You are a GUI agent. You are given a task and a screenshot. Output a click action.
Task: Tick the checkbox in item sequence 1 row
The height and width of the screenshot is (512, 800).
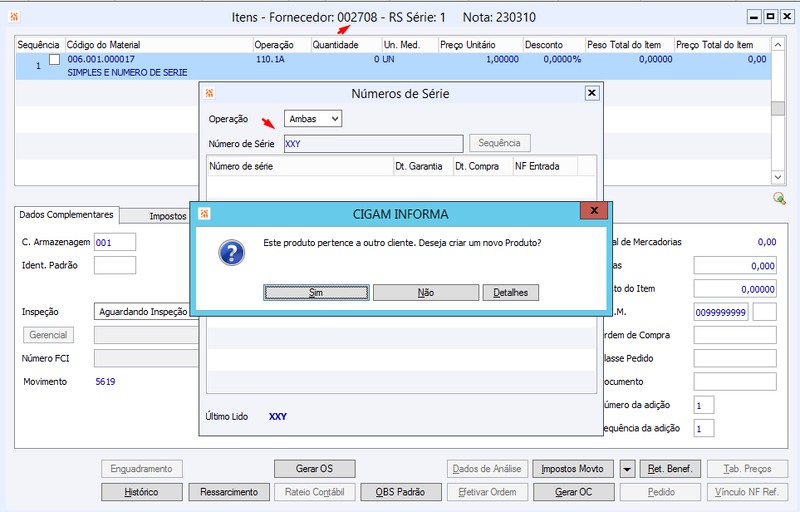[x=54, y=60]
